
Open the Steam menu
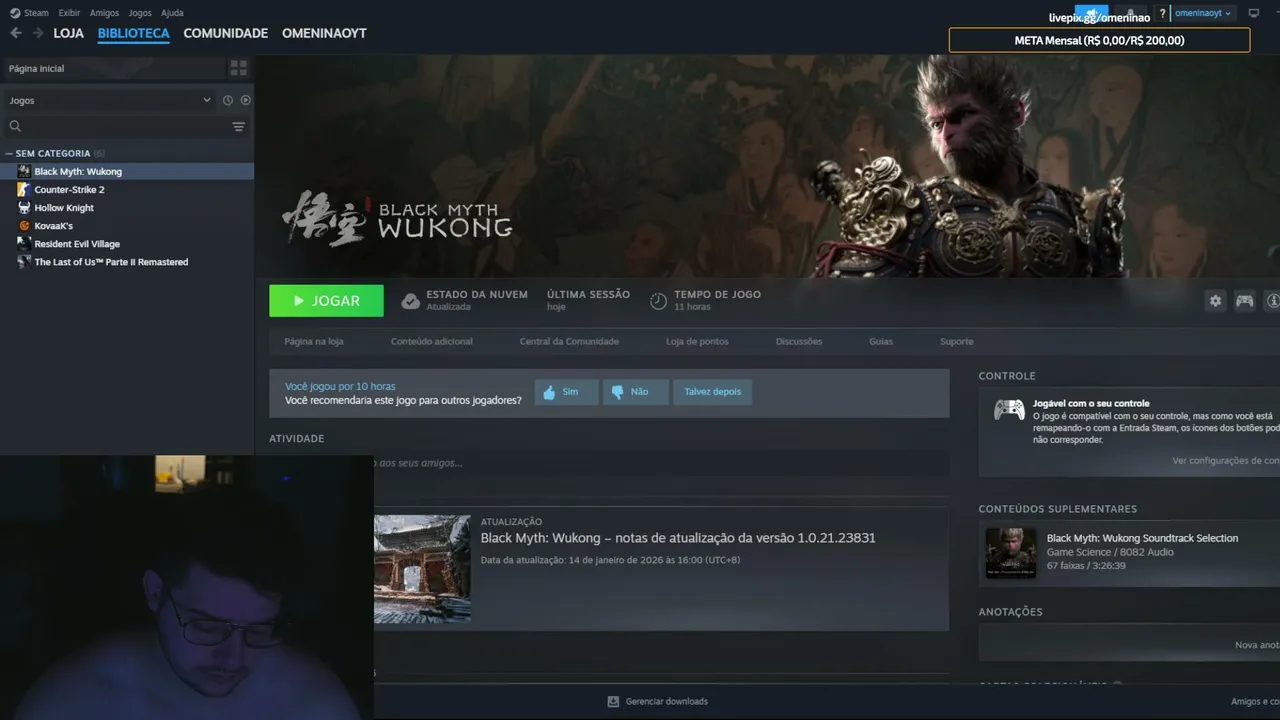click(x=36, y=13)
